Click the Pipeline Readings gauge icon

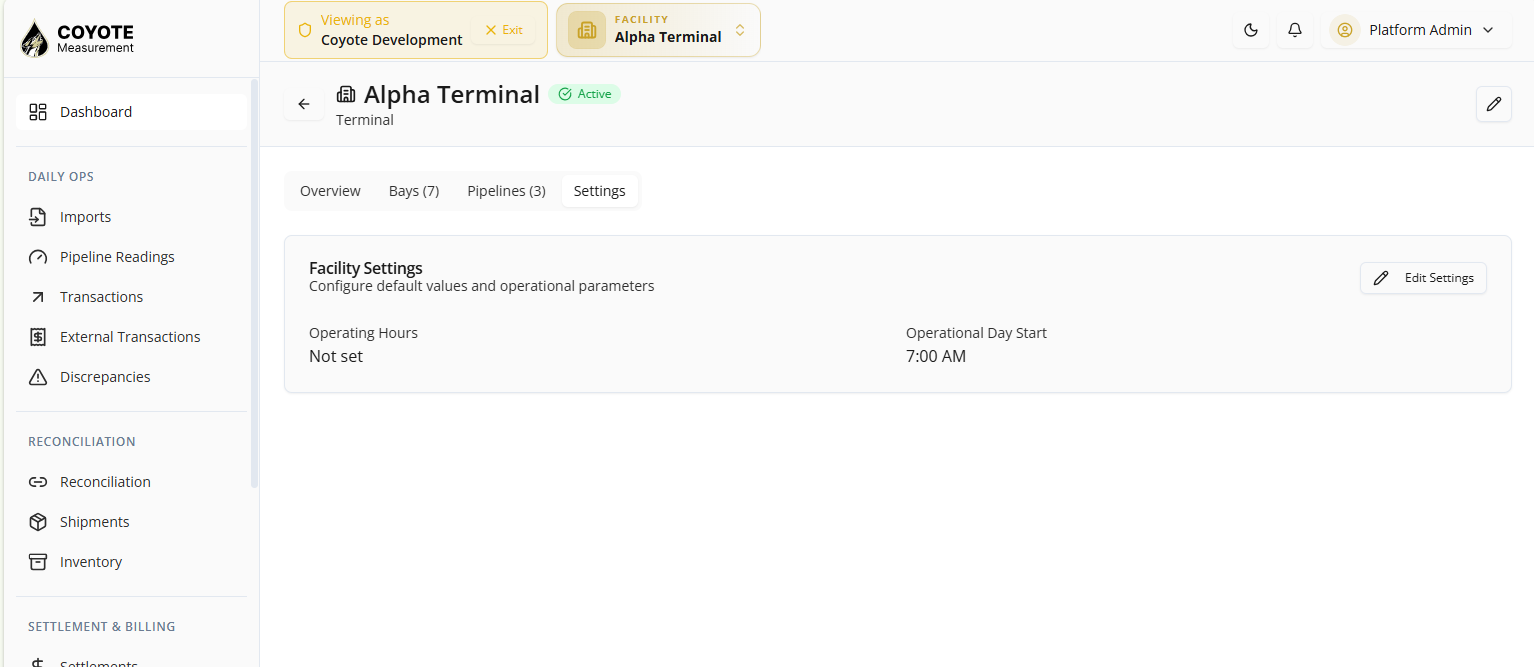[38, 257]
